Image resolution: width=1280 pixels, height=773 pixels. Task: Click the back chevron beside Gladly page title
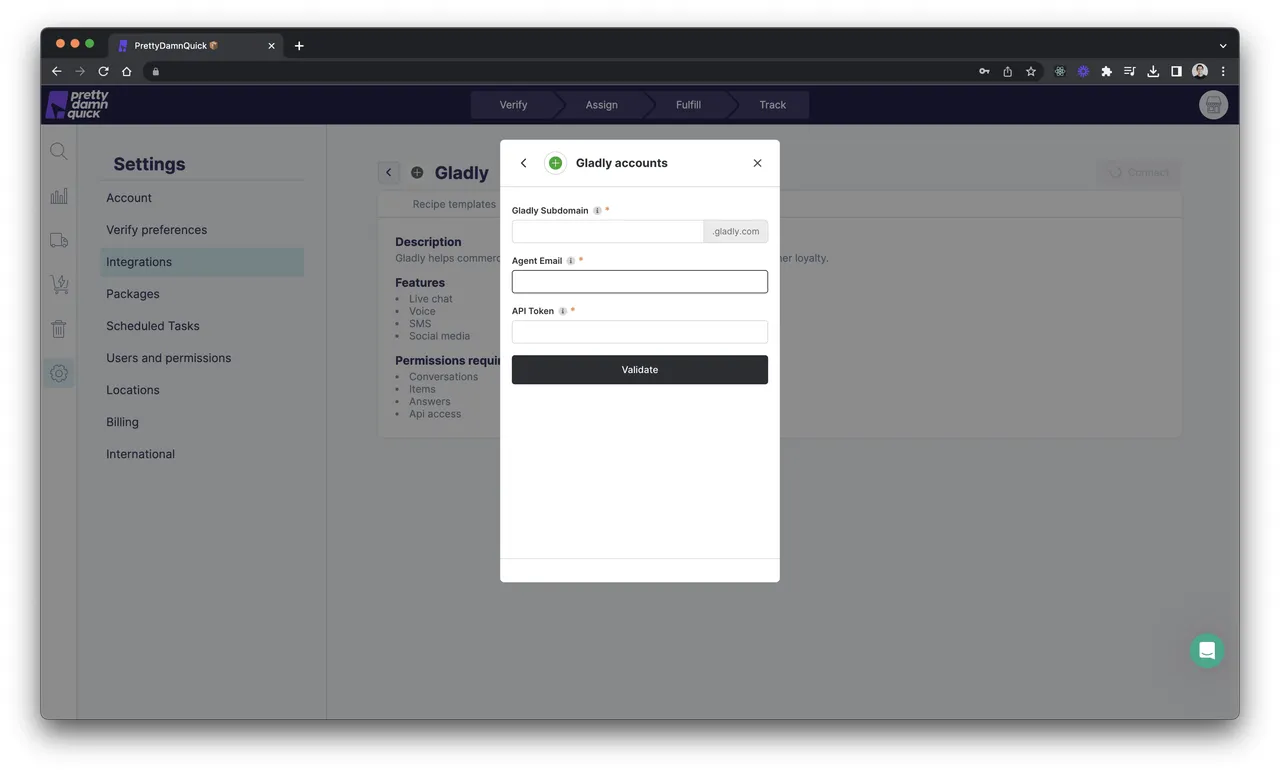[389, 172]
